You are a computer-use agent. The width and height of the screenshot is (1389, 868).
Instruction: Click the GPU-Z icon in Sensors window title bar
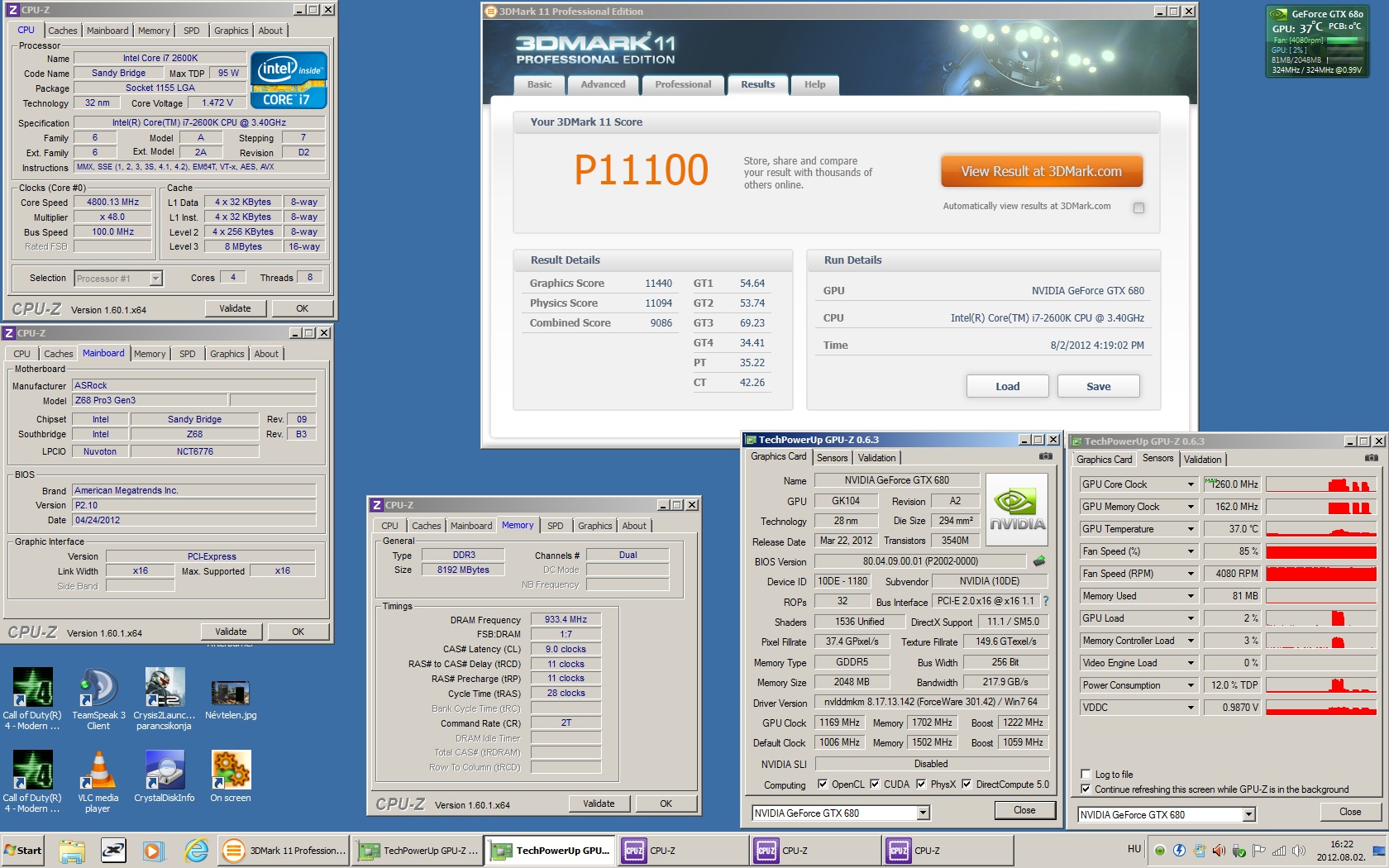pyautogui.click(x=1076, y=441)
